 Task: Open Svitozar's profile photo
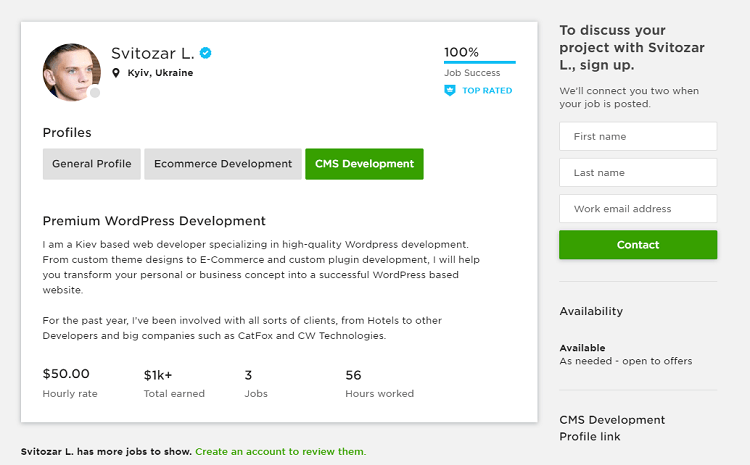tap(72, 72)
